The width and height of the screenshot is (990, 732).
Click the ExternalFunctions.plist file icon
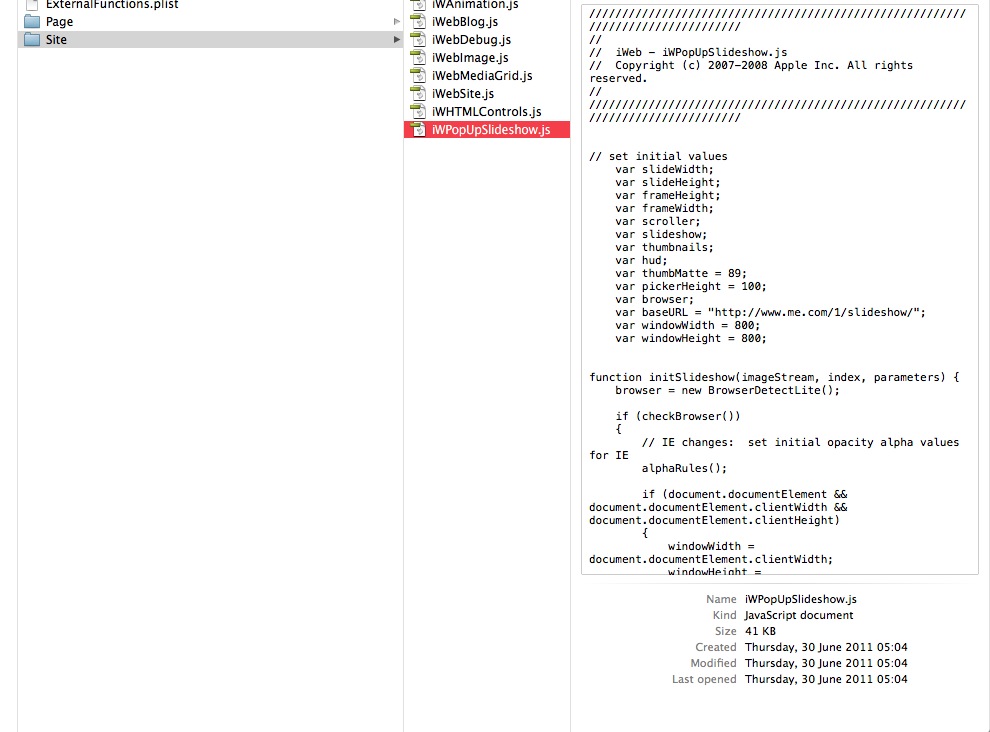point(32,5)
